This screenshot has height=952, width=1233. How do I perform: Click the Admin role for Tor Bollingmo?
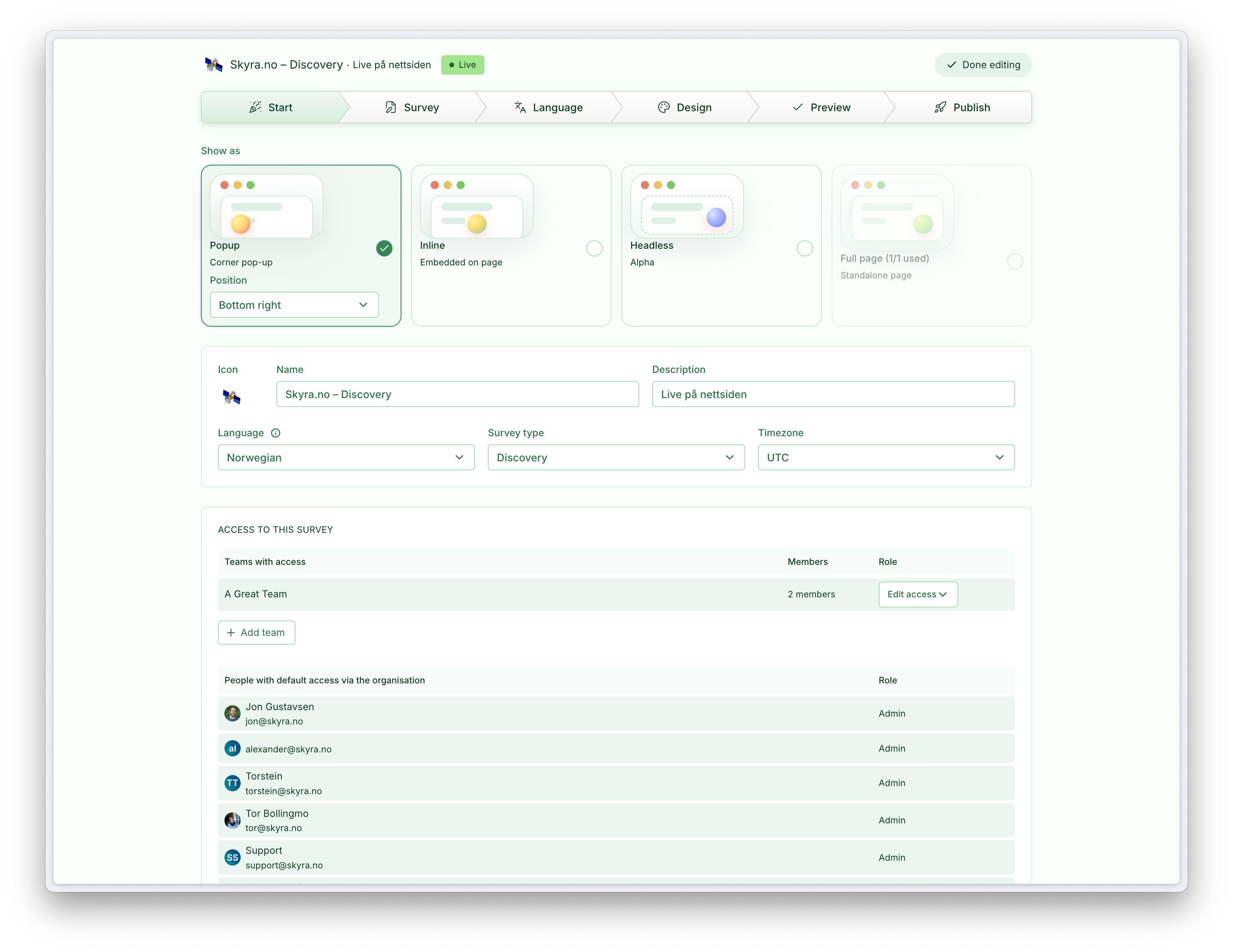[891, 820]
